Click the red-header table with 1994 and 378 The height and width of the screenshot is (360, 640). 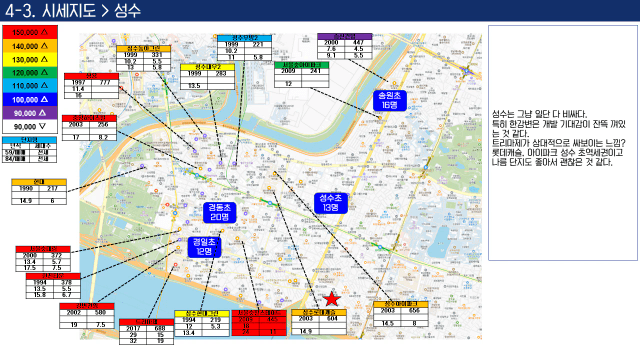click(x=53, y=286)
